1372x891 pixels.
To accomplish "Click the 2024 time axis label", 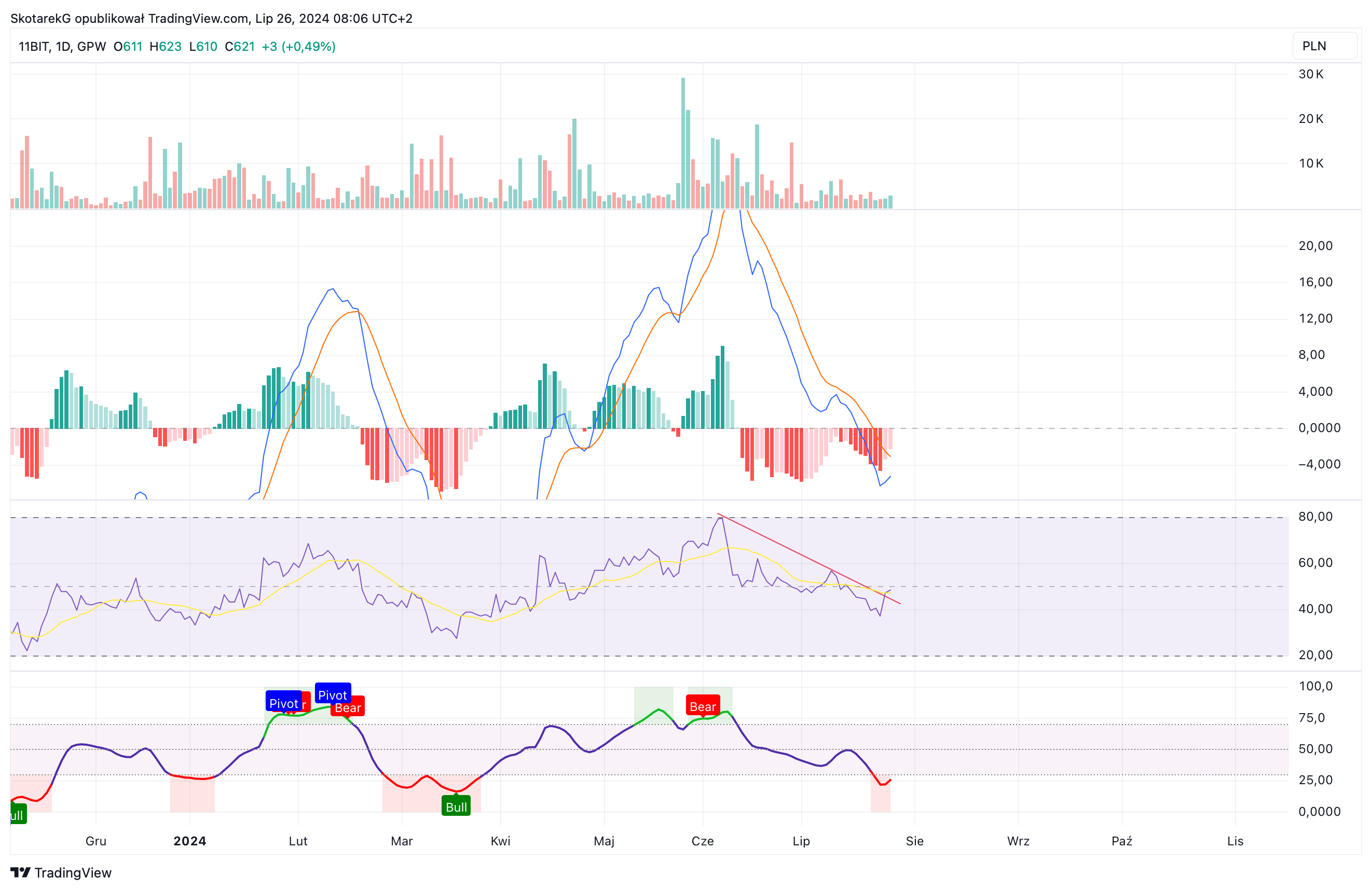I will point(189,841).
